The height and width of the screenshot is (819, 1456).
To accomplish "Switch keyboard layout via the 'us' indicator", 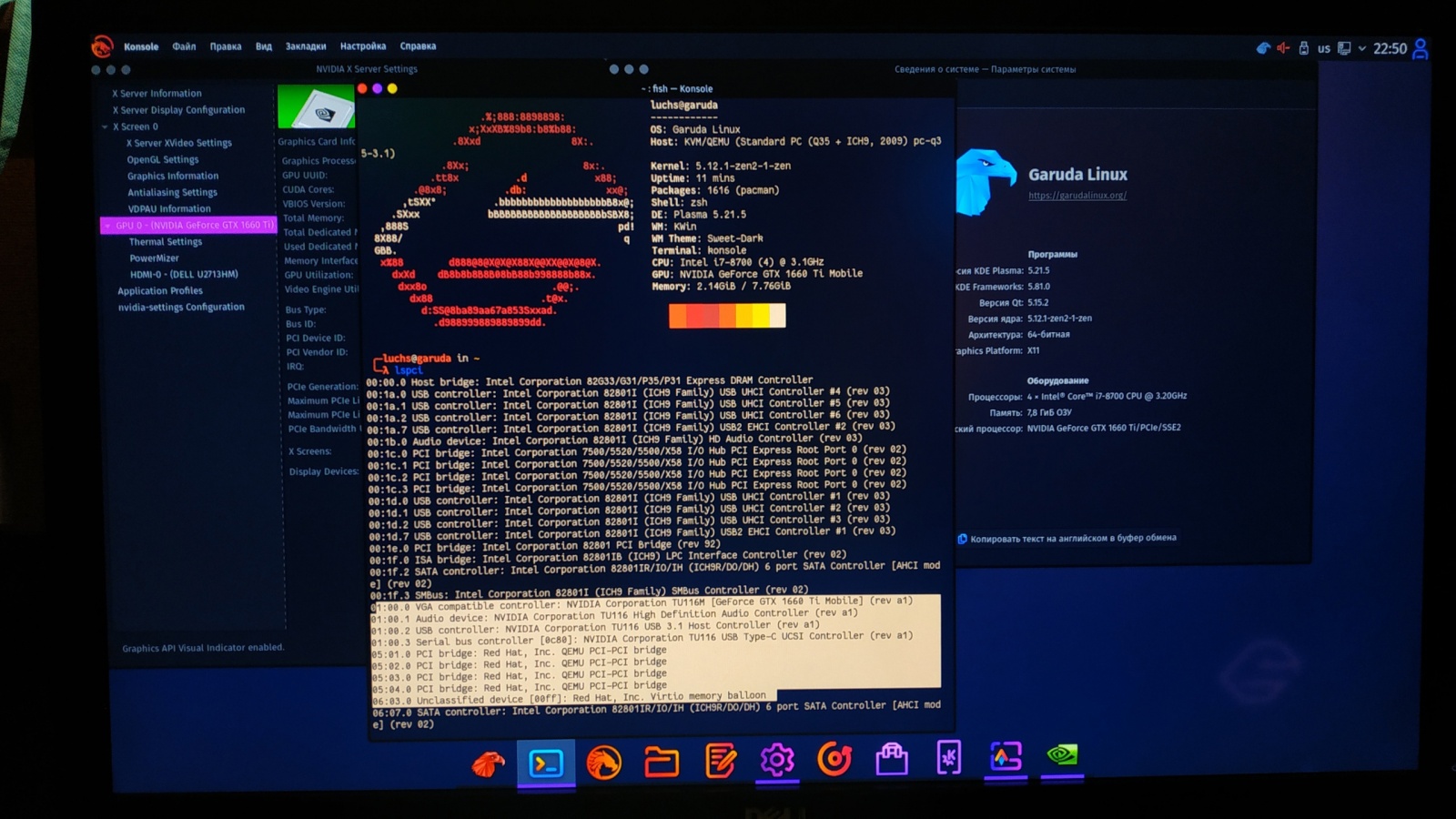I will tap(1324, 49).
